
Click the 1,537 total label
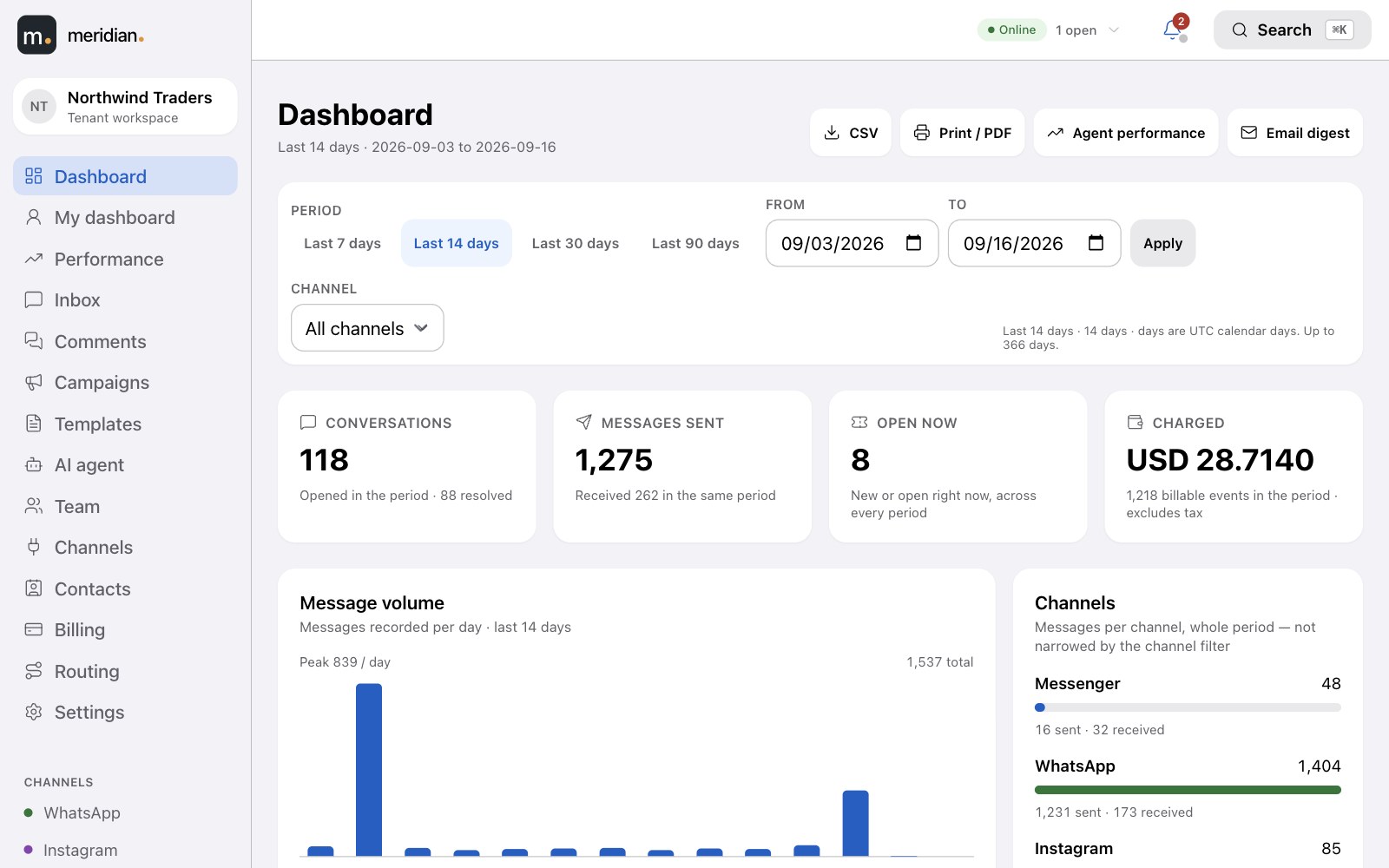pyautogui.click(x=940, y=662)
